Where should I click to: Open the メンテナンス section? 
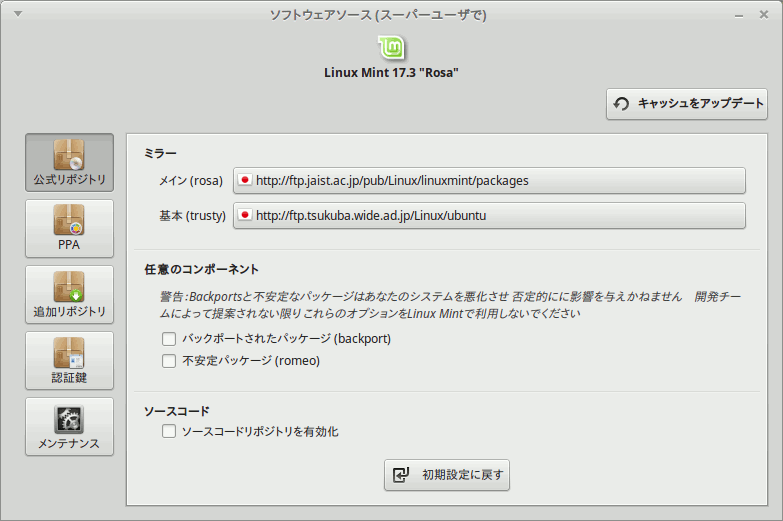coord(69,426)
